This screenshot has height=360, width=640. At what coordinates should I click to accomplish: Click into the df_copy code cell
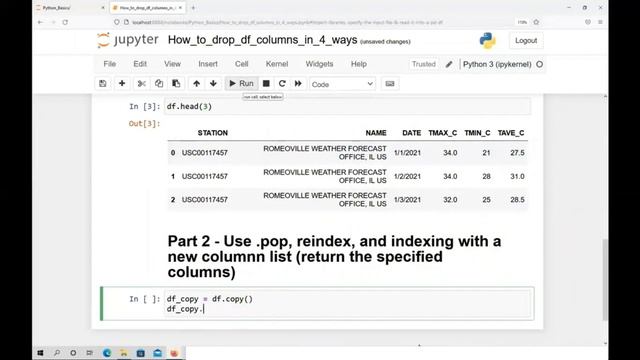tap(348, 304)
